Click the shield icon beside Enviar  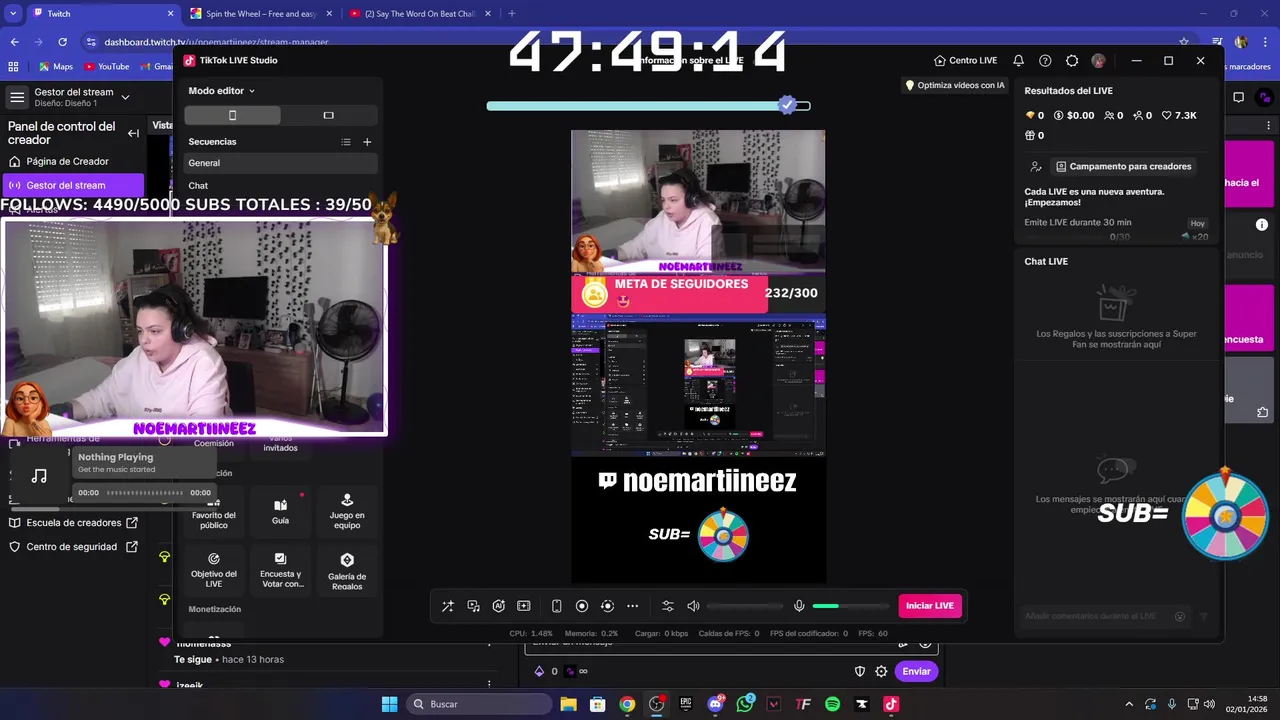click(x=859, y=671)
